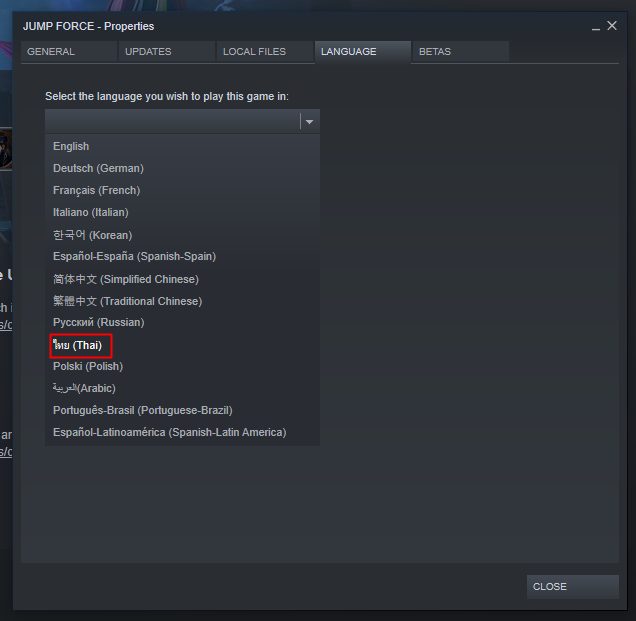Select the BETAS tab

(x=460, y=52)
